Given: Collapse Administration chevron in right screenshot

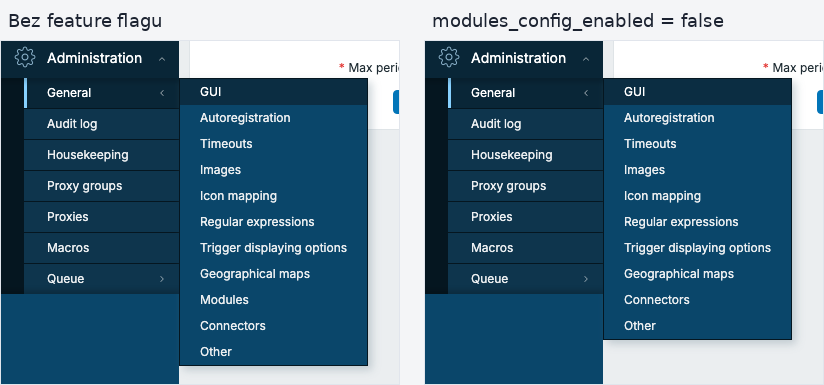Looking at the screenshot, I should (586, 59).
